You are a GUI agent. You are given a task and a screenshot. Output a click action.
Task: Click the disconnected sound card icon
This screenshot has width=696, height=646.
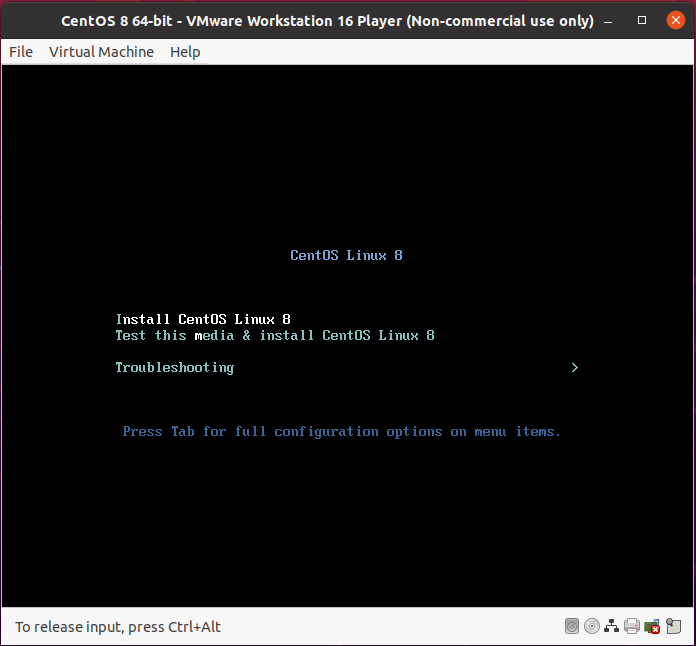pyautogui.click(x=652, y=627)
